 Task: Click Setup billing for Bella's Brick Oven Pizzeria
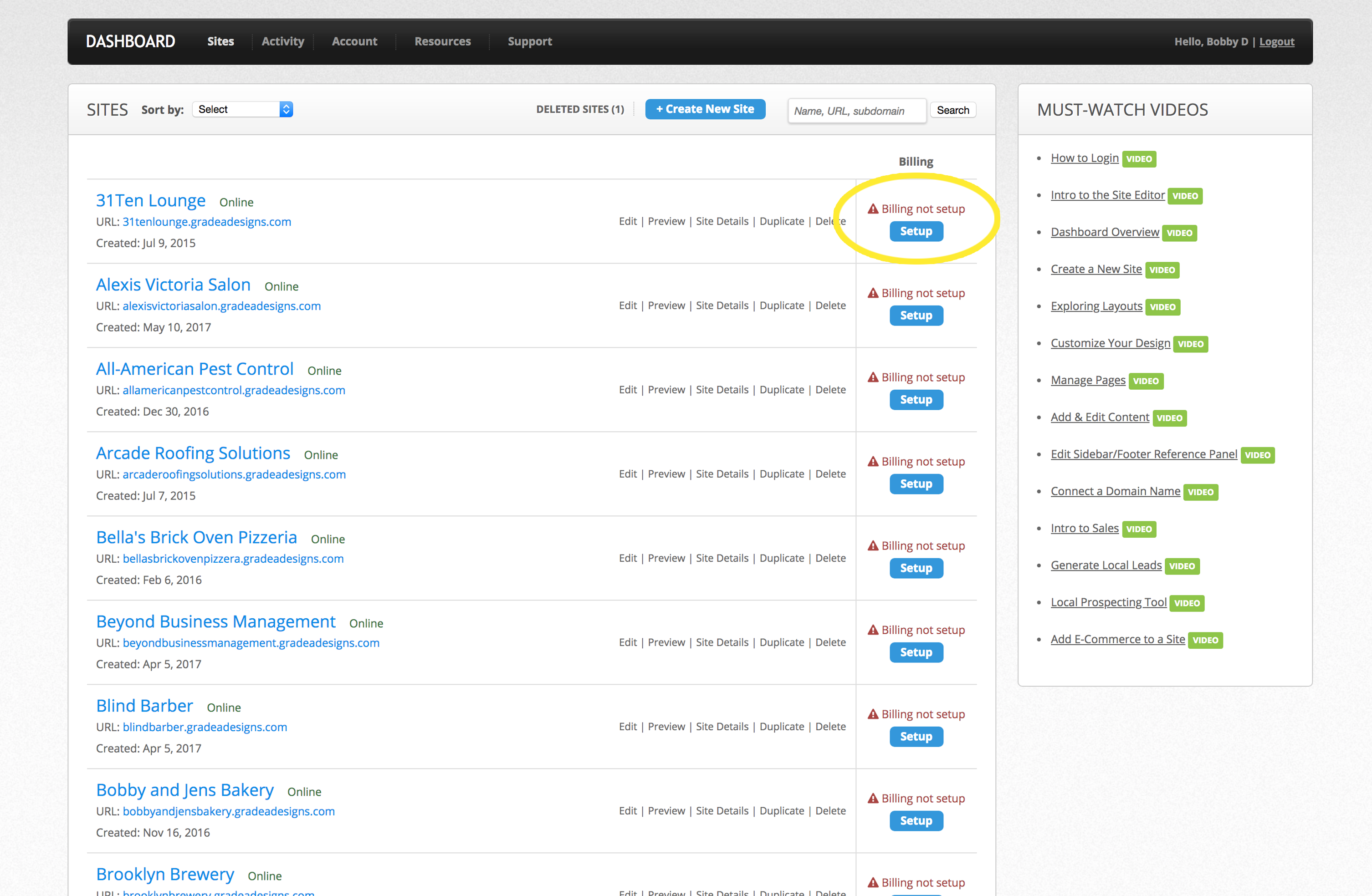(916, 568)
